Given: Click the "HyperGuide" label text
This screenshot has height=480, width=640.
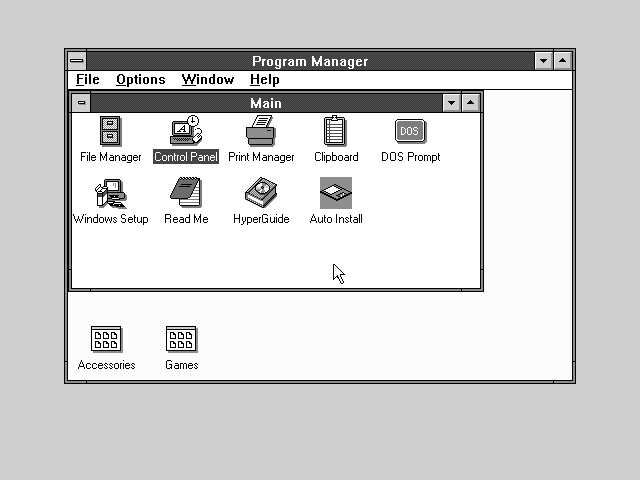Looking at the screenshot, I should tap(261, 219).
